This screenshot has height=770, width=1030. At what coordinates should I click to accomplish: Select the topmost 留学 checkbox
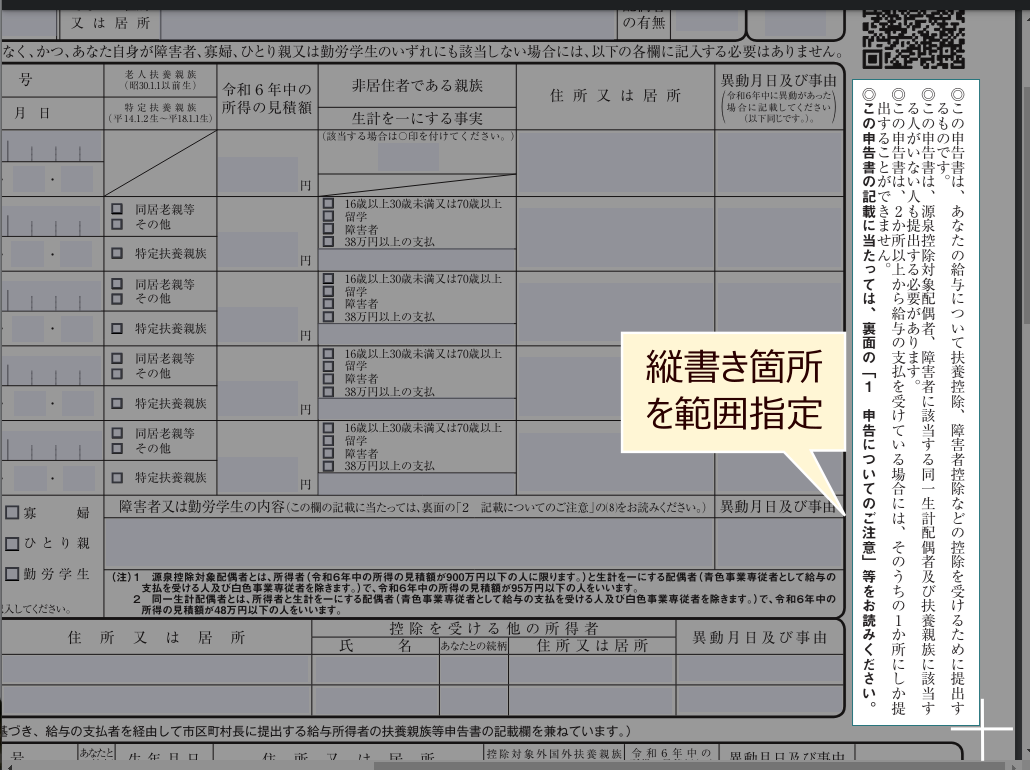click(x=329, y=217)
